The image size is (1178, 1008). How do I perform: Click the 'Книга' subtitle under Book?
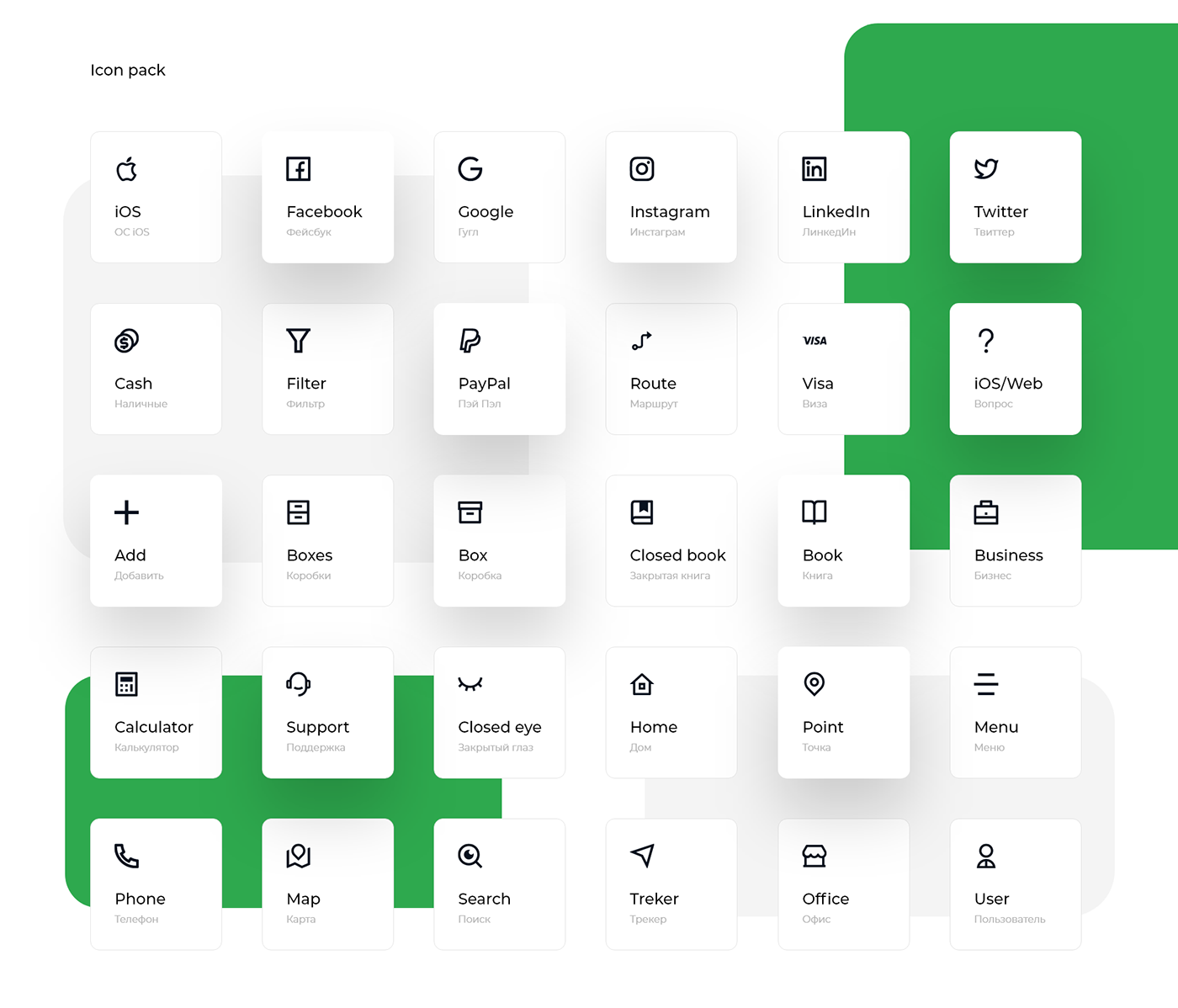click(x=817, y=576)
